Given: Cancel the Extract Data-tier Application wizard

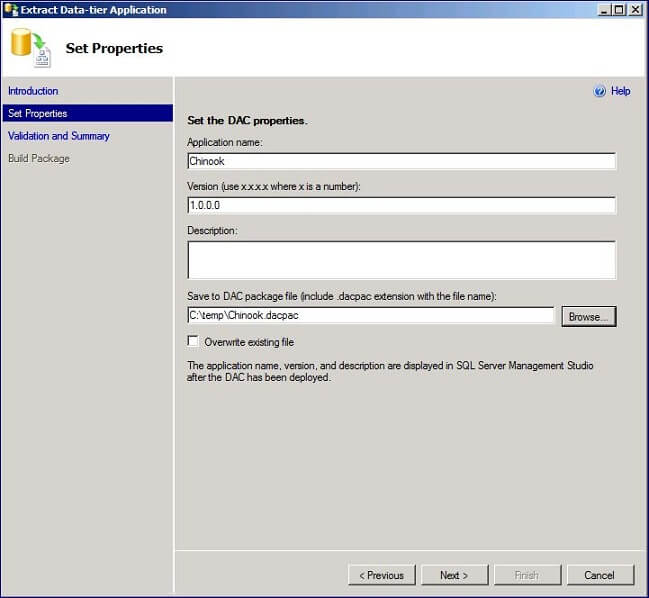Looking at the screenshot, I should (600, 575).
